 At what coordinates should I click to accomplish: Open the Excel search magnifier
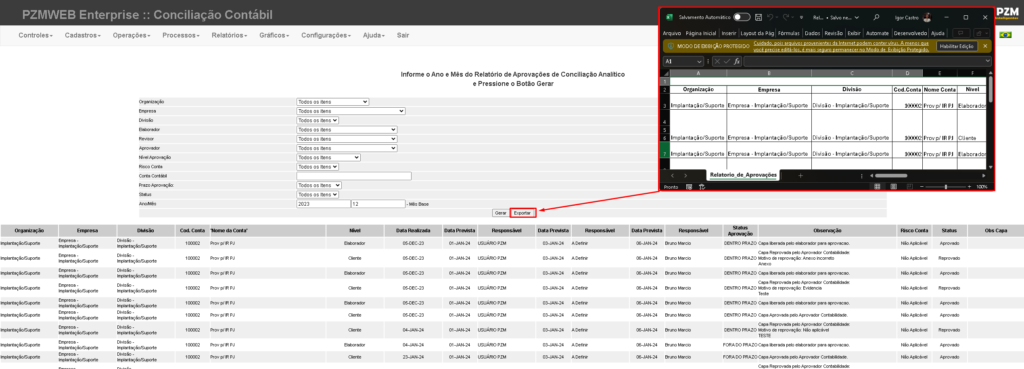(x=876, y=17)
